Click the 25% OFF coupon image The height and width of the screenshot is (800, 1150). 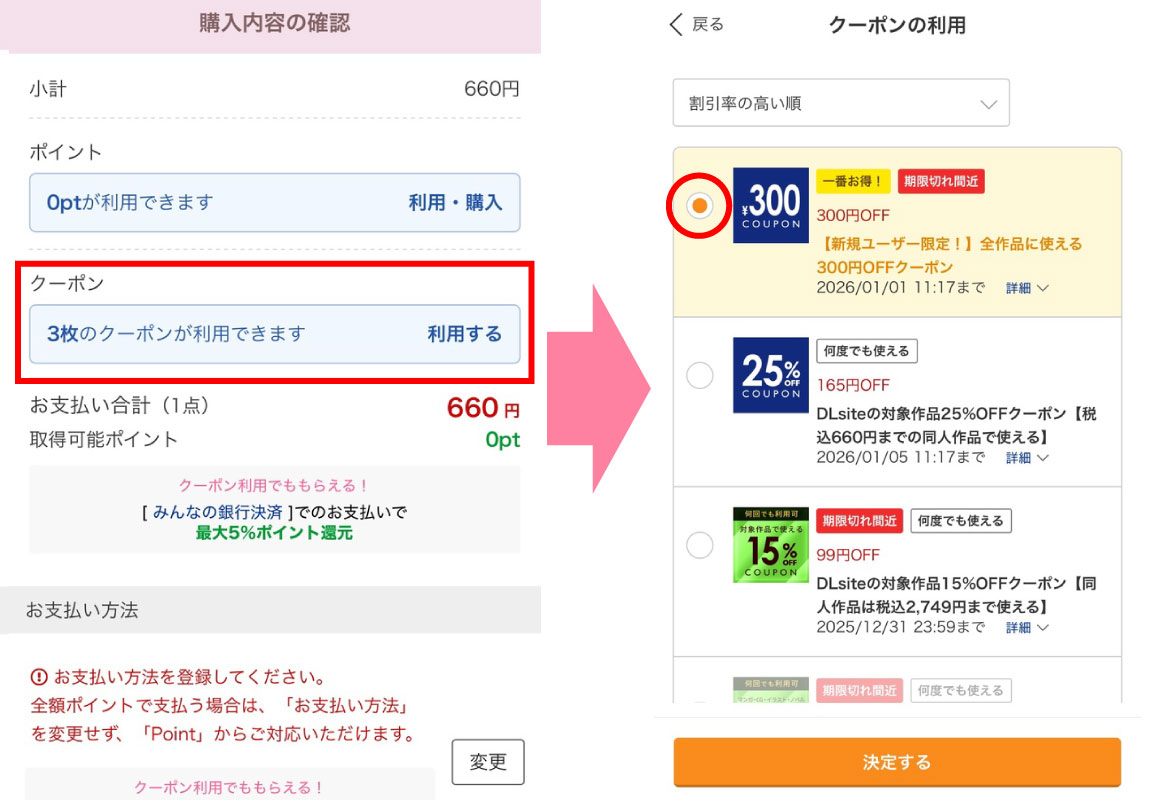769,375
